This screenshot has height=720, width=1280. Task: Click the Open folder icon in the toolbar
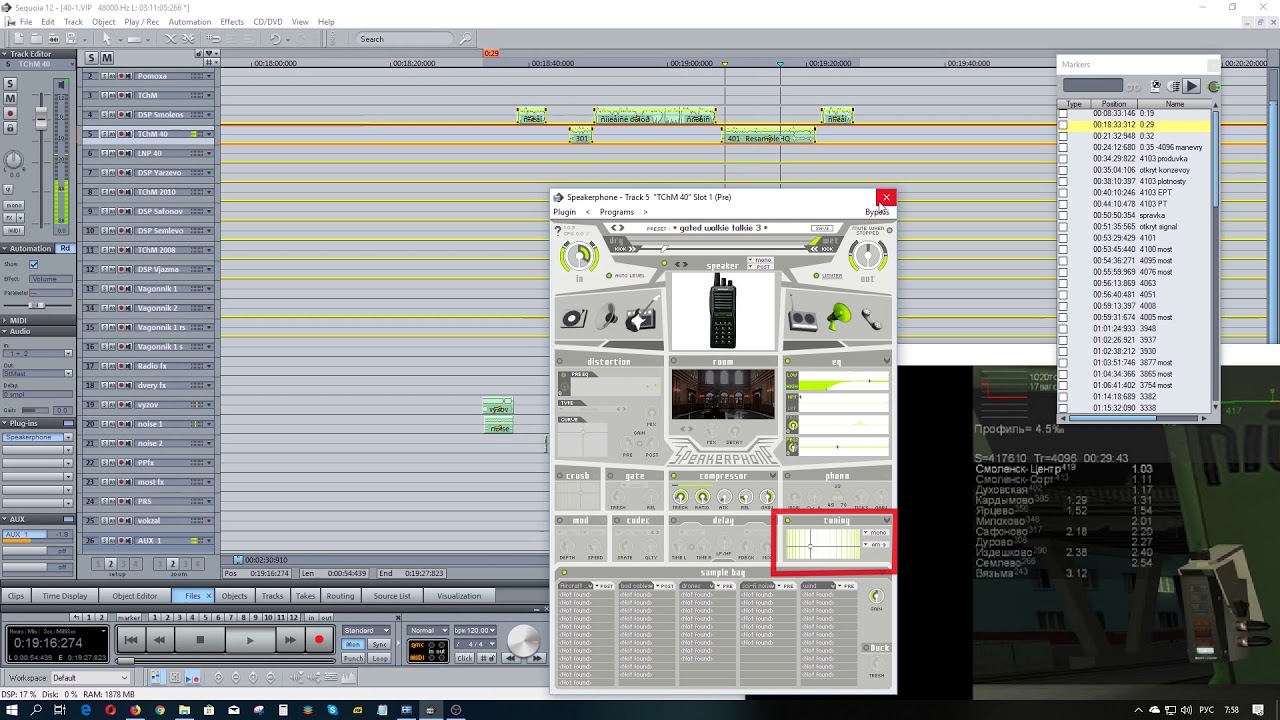tap(38, 39)
